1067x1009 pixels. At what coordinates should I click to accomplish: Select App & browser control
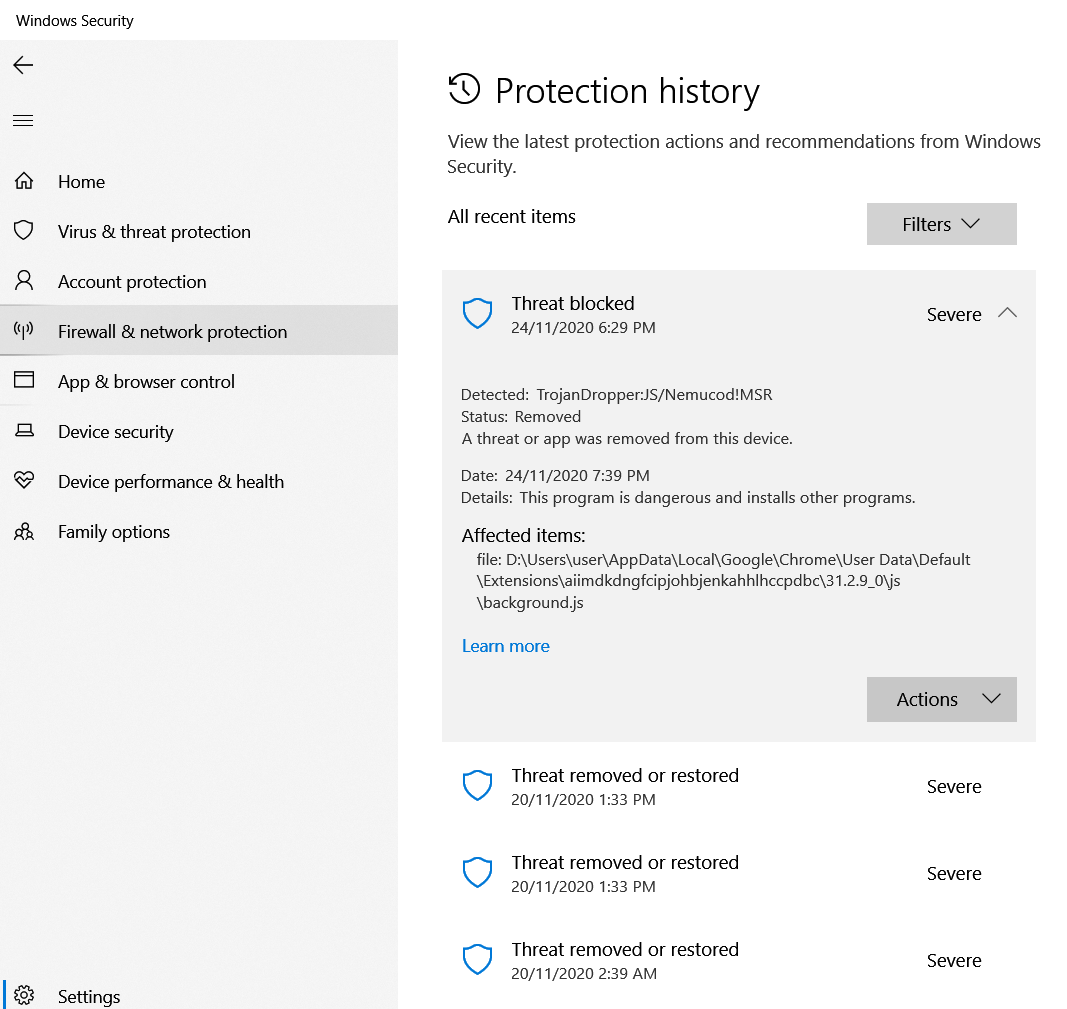(x=199, y=382)
